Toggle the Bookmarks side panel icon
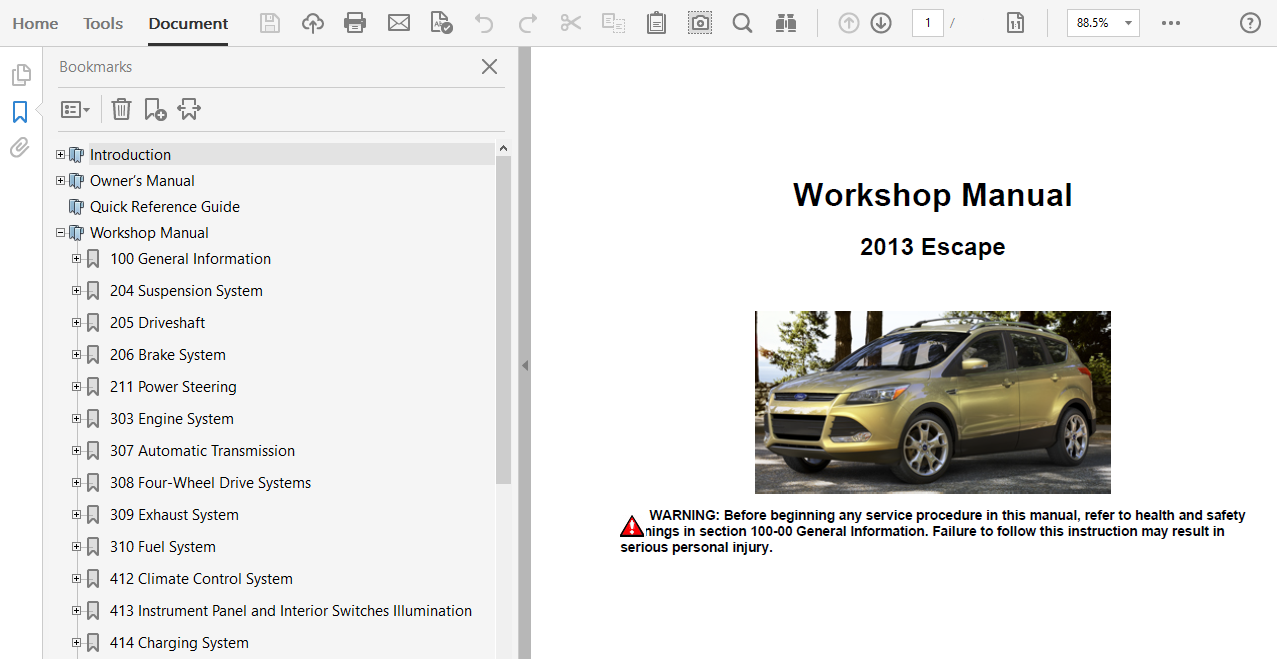The width and height of the screenshot is (1277, 659). (x=20, y=111)
